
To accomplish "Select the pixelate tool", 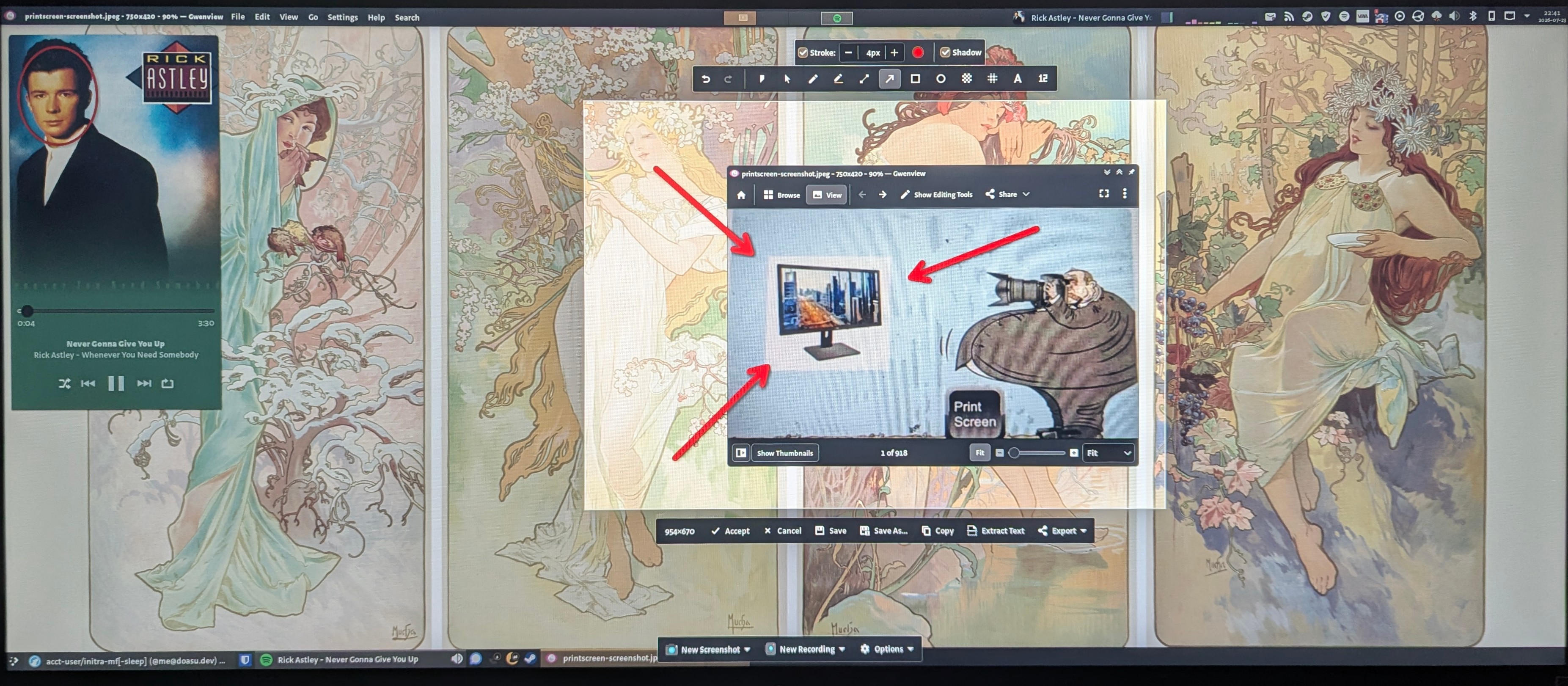I will coord(967,79).
